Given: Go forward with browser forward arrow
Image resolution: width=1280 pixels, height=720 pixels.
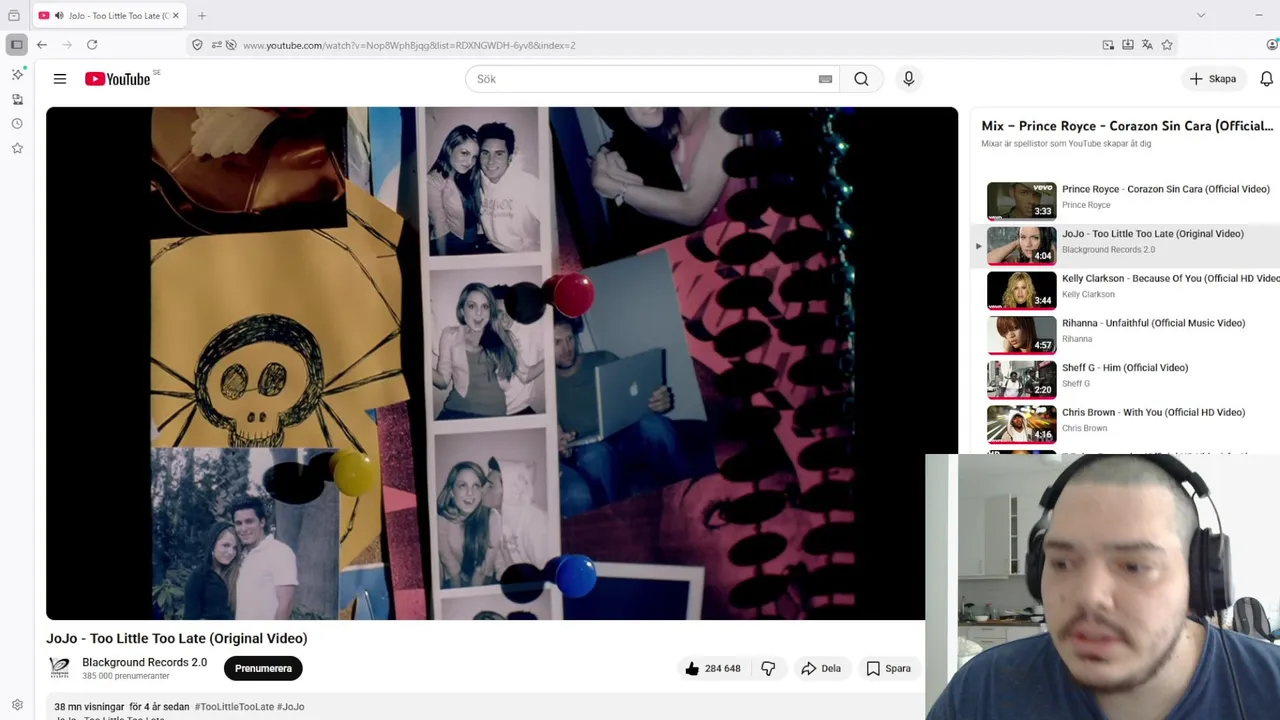Looking at the screenshot, I should tap(67, 45).
